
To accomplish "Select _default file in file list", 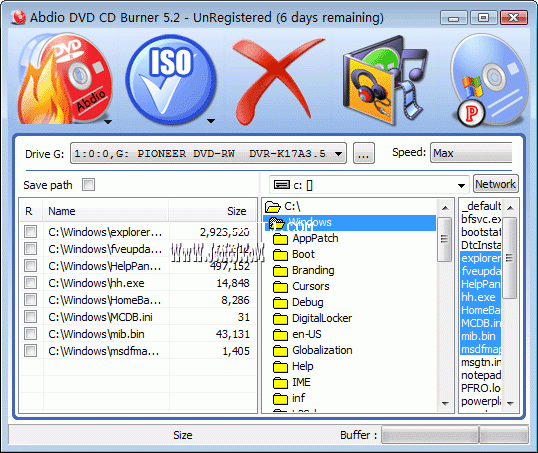I will click(481, 206).
